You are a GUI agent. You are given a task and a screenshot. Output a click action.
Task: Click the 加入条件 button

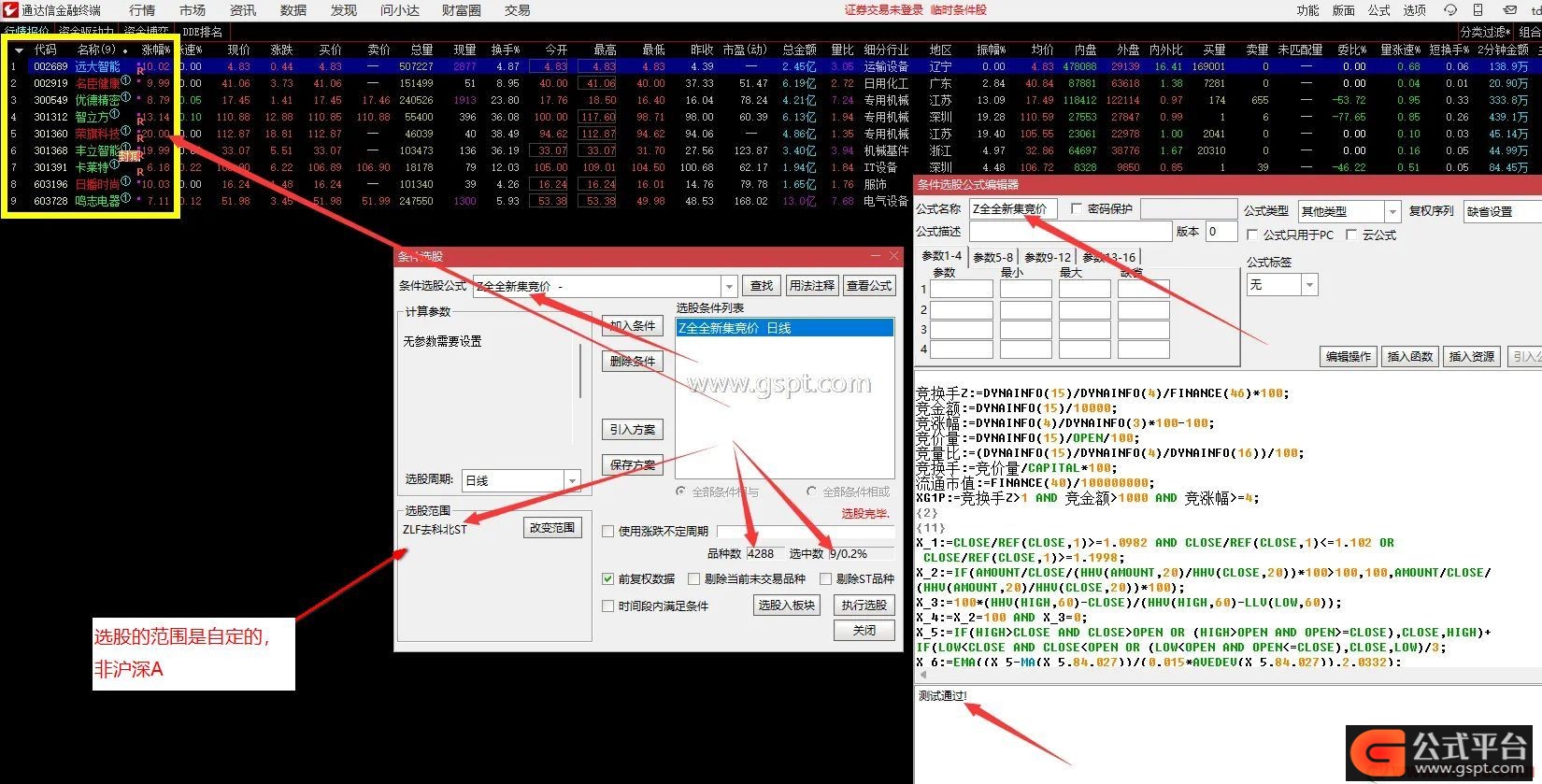(633, 326)
